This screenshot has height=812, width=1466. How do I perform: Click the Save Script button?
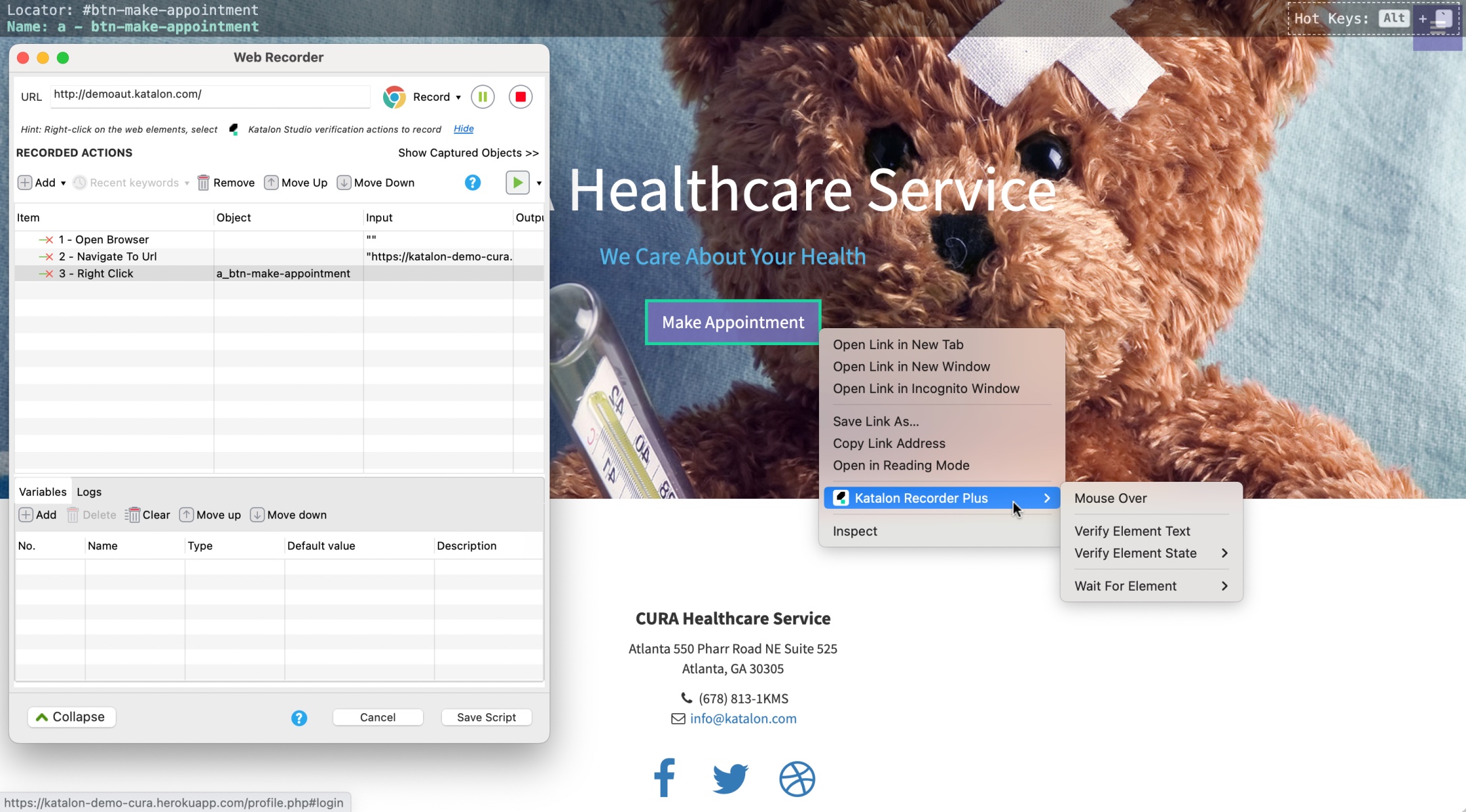[486, 717]
